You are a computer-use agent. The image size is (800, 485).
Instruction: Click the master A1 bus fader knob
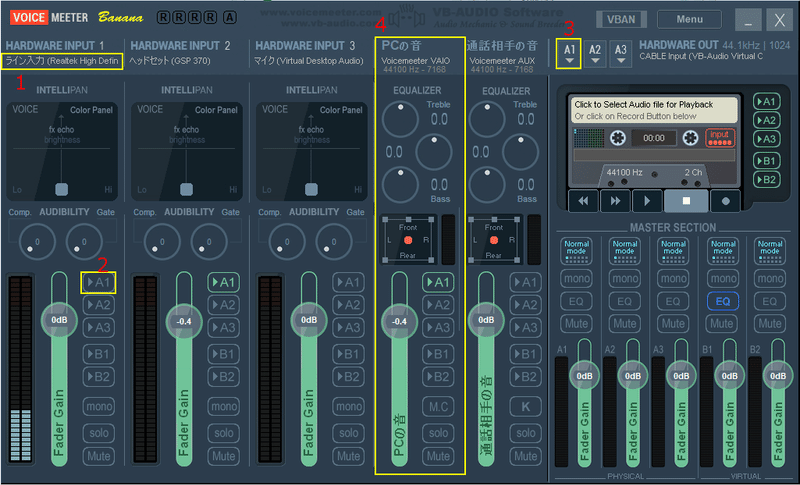pyautogui.click(x=584, y=376)
